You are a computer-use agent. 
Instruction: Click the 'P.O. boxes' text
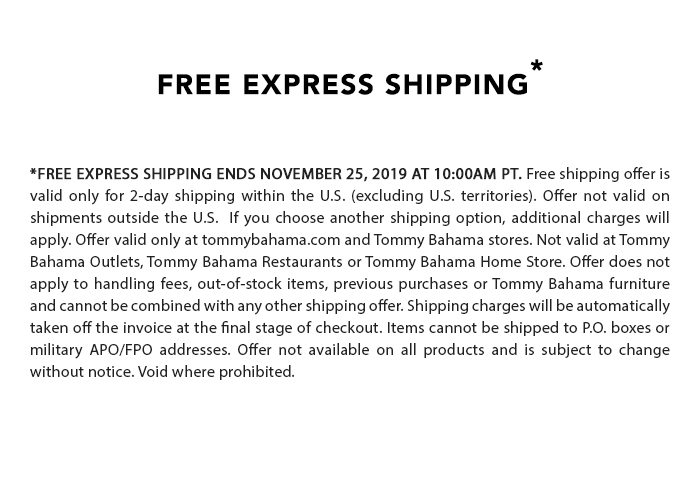click(615, 328)
